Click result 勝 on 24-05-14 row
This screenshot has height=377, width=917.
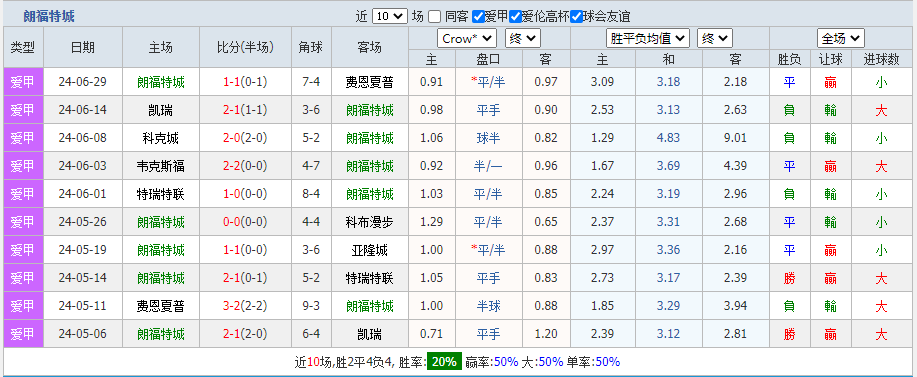(790, 278)
